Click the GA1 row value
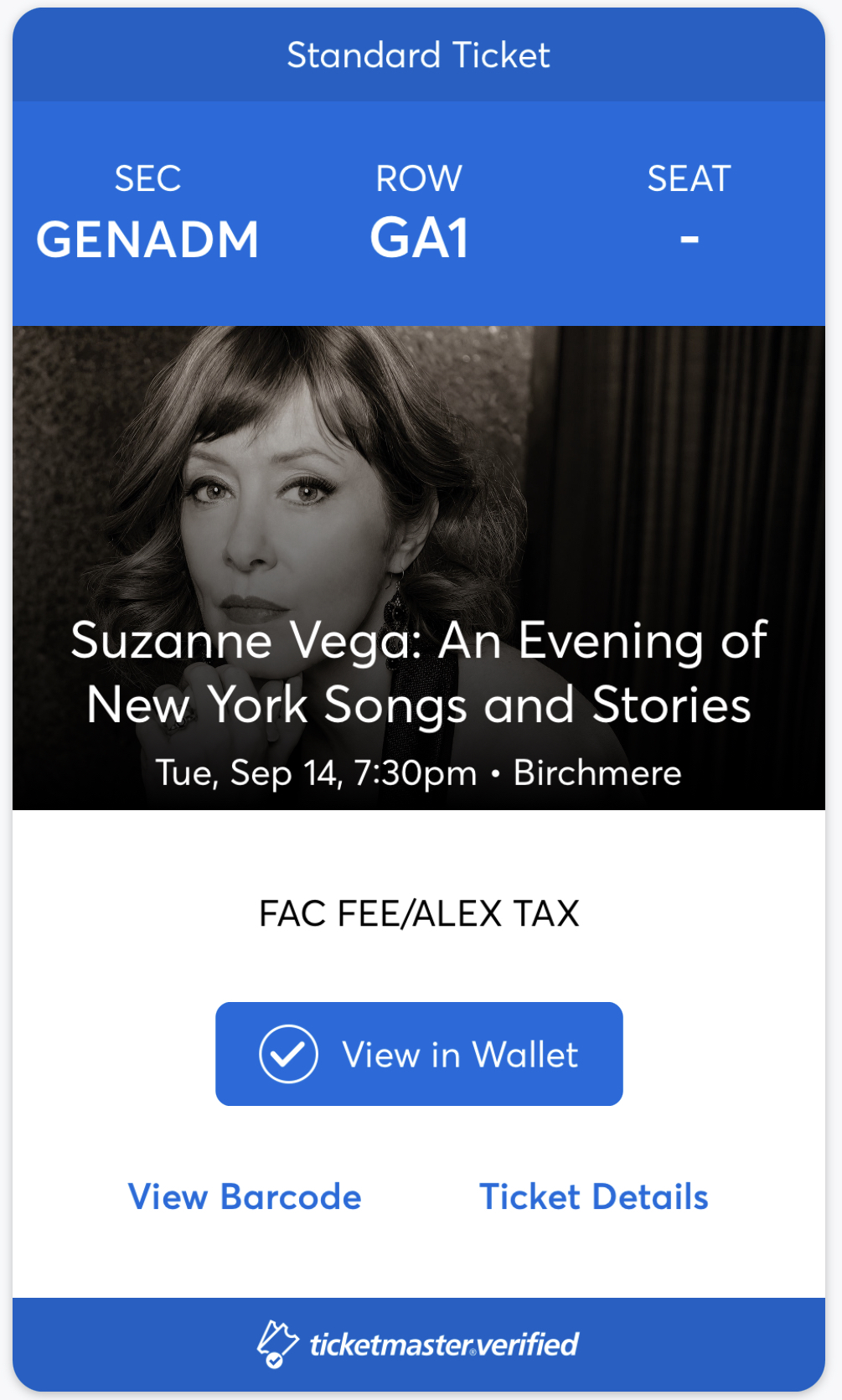 pyautogui.click(x=419, y=239)
